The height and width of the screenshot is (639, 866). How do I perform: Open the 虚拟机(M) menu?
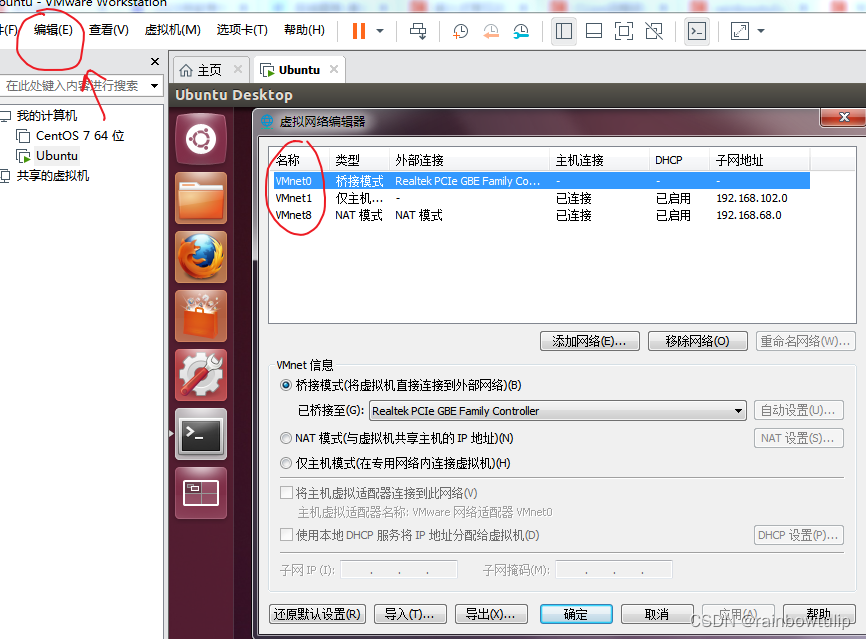[172, 30]
